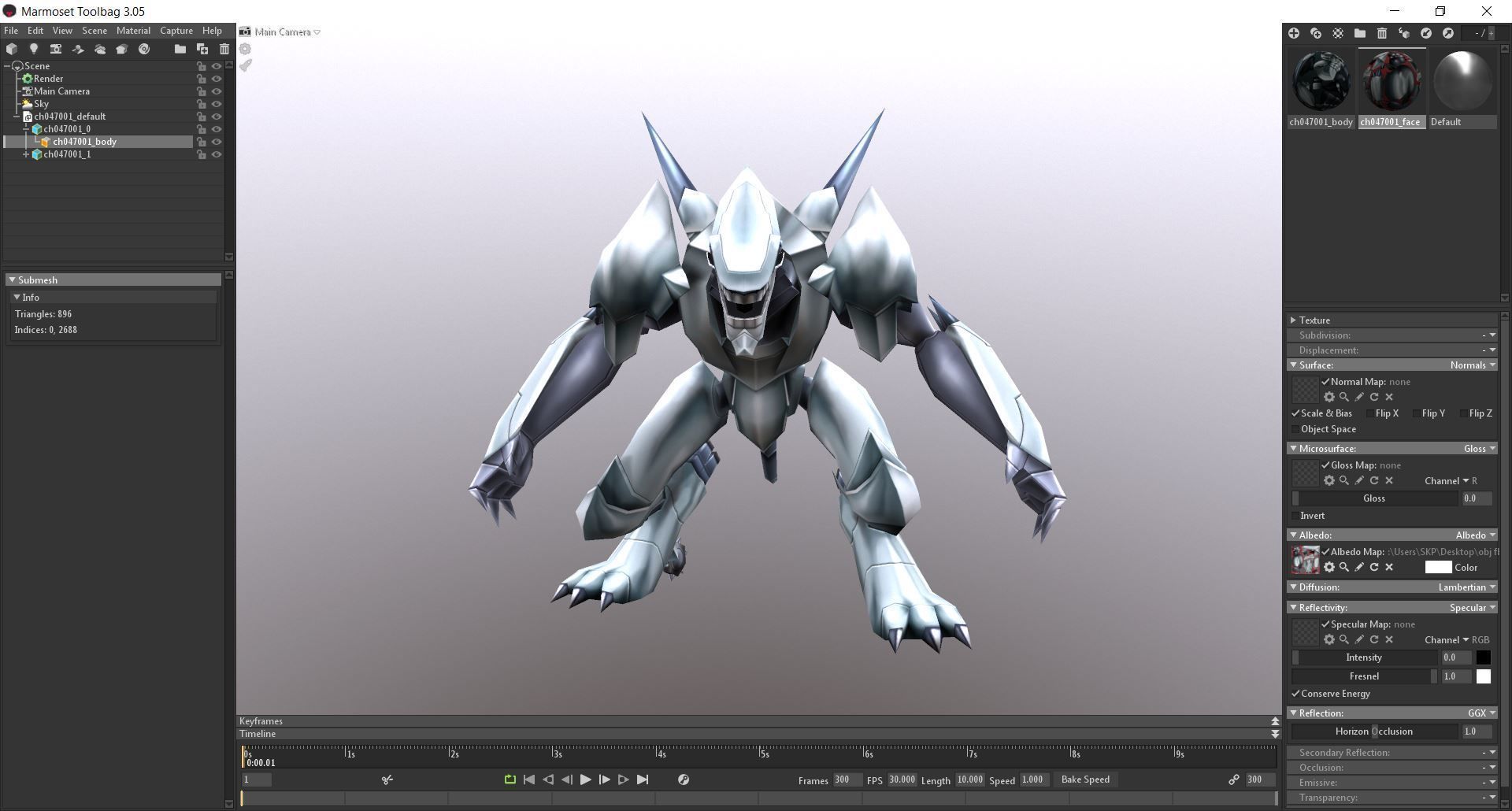Open the Scene menu
The image size is (1512, 811).
click(x=94, y=31)
